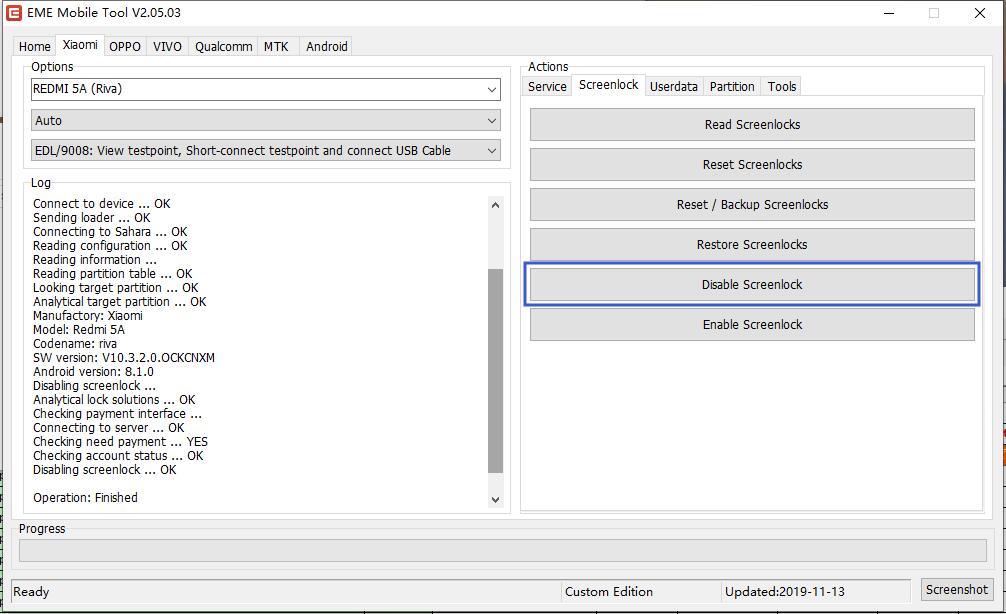Click 'Checking account status ... OK' log line
The height and width of the screenshot is (614, 1006).
[x=118, y=456]
